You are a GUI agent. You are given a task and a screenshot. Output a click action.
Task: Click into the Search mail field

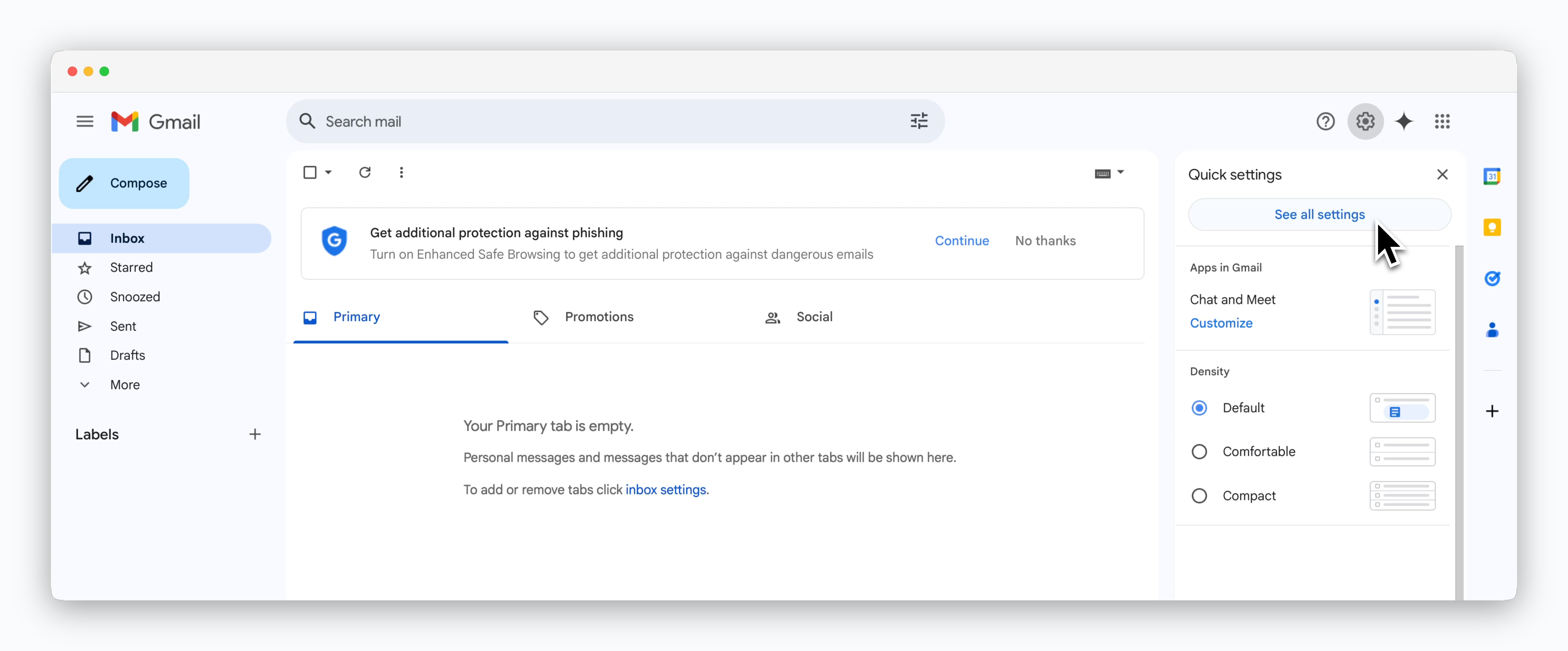point(615,122)
